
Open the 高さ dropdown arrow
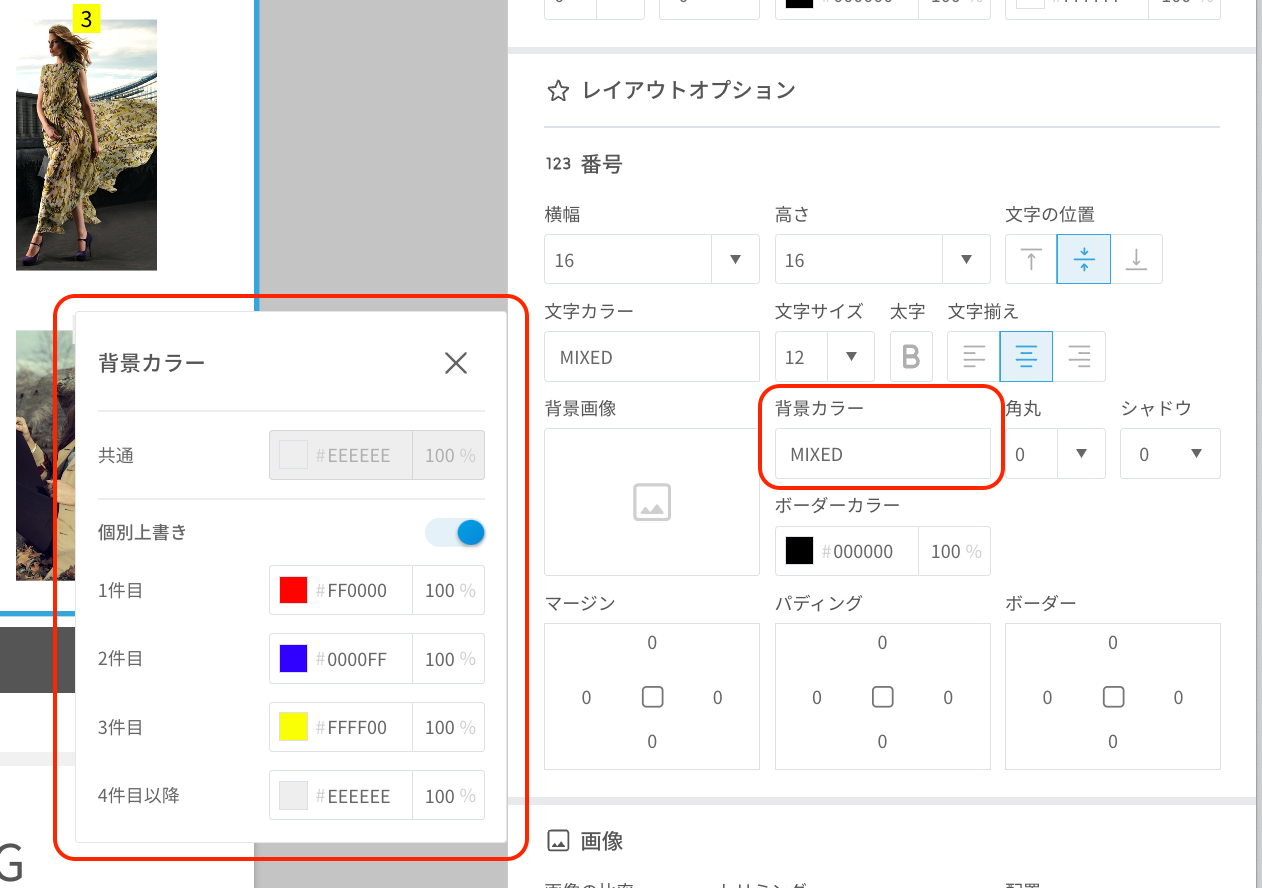[967, 260]
